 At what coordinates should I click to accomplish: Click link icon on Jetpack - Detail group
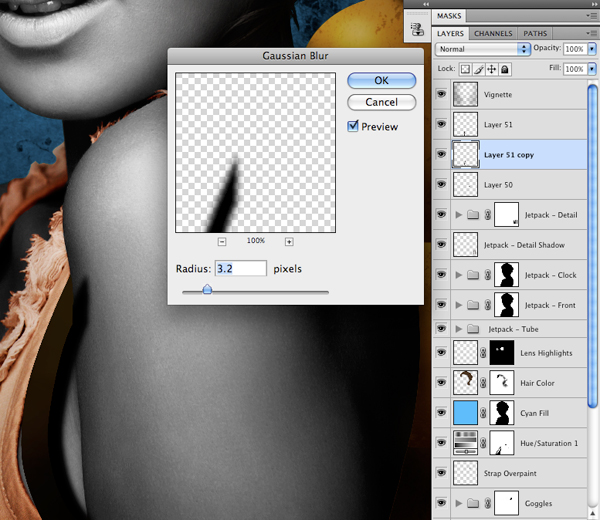[488, 215]
